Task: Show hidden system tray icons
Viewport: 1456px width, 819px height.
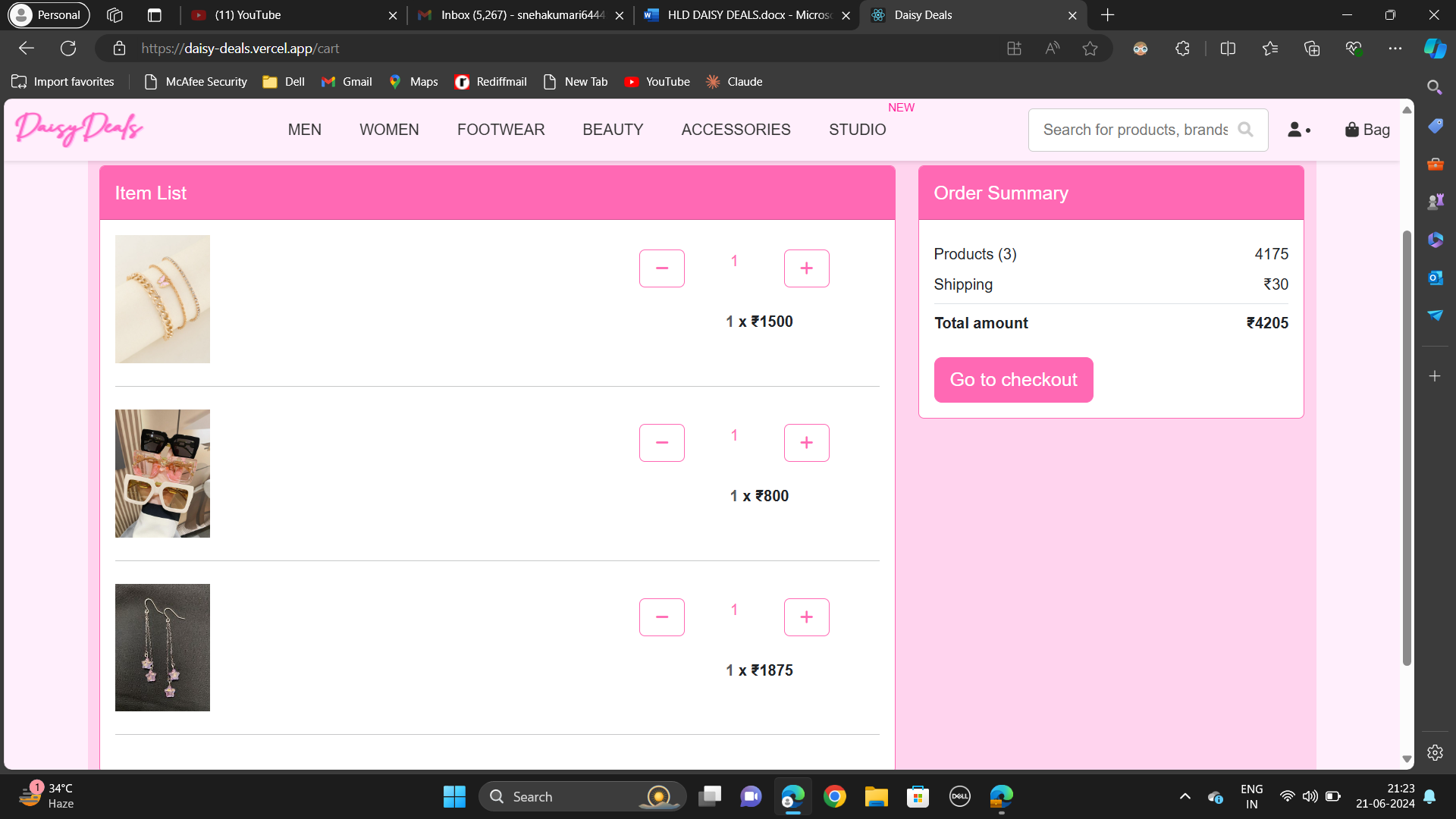Action: point(1185,796)
